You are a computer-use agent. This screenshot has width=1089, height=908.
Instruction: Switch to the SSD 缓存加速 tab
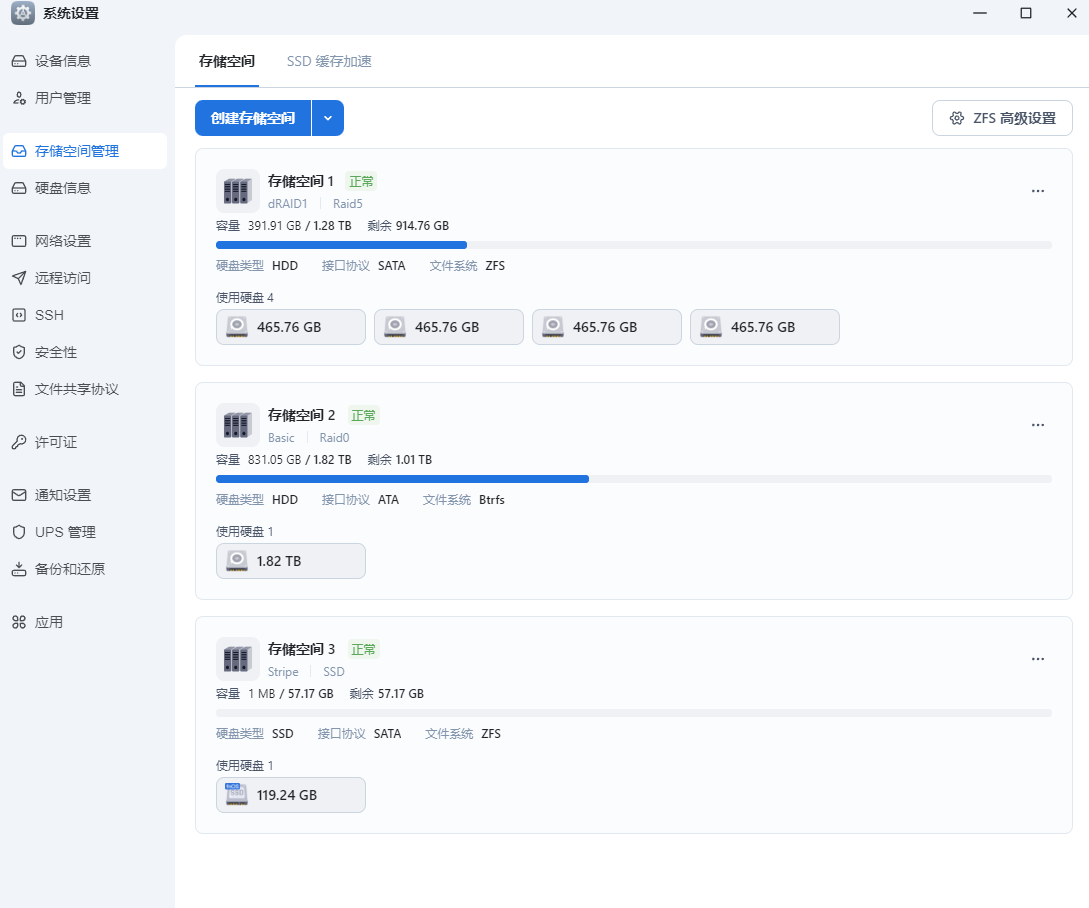coord(329,61)
